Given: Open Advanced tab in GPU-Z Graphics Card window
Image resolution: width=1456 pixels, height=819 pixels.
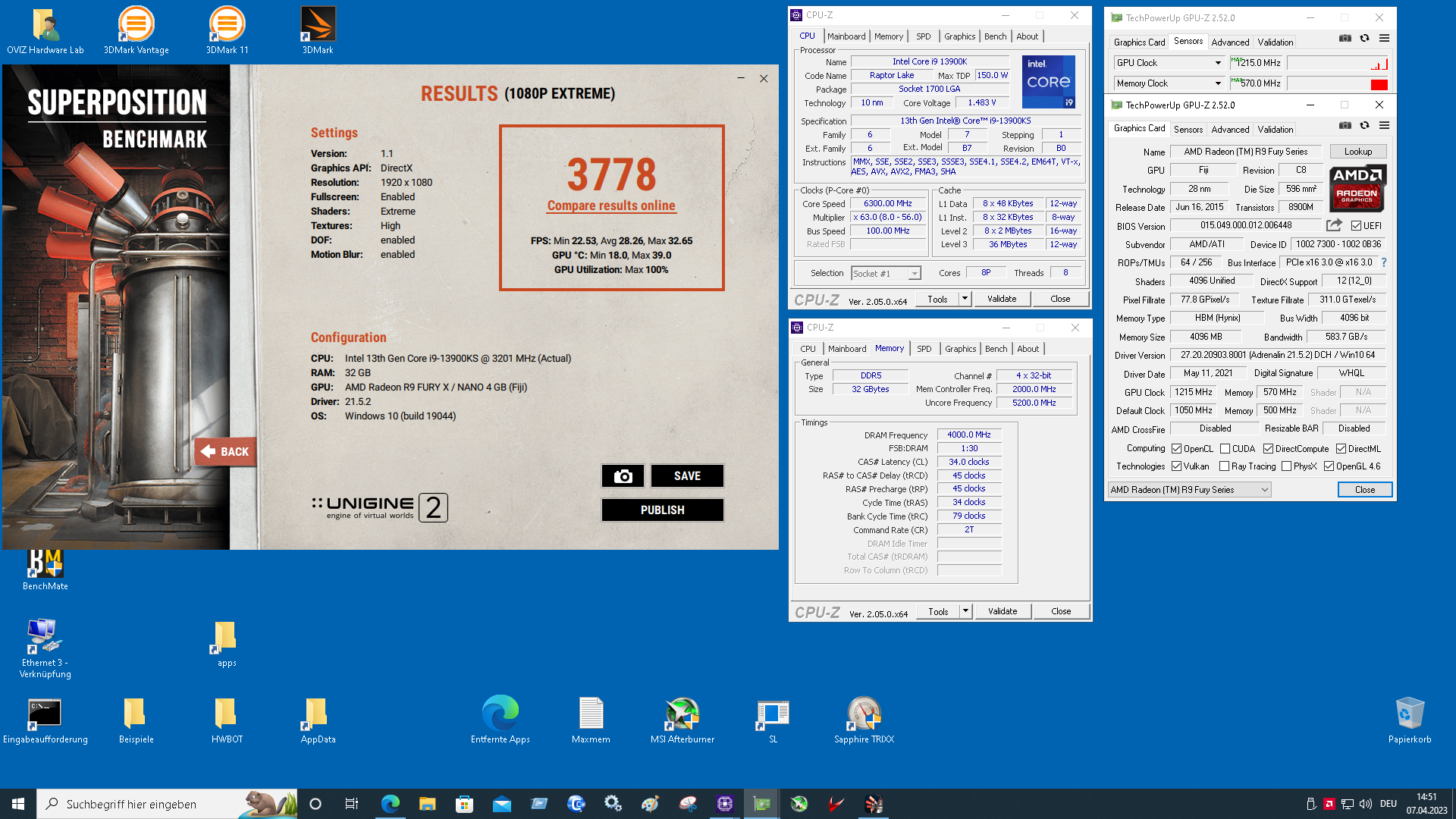Looking at the screenshot, I should pyautogui.click(x=1230, y=130).
